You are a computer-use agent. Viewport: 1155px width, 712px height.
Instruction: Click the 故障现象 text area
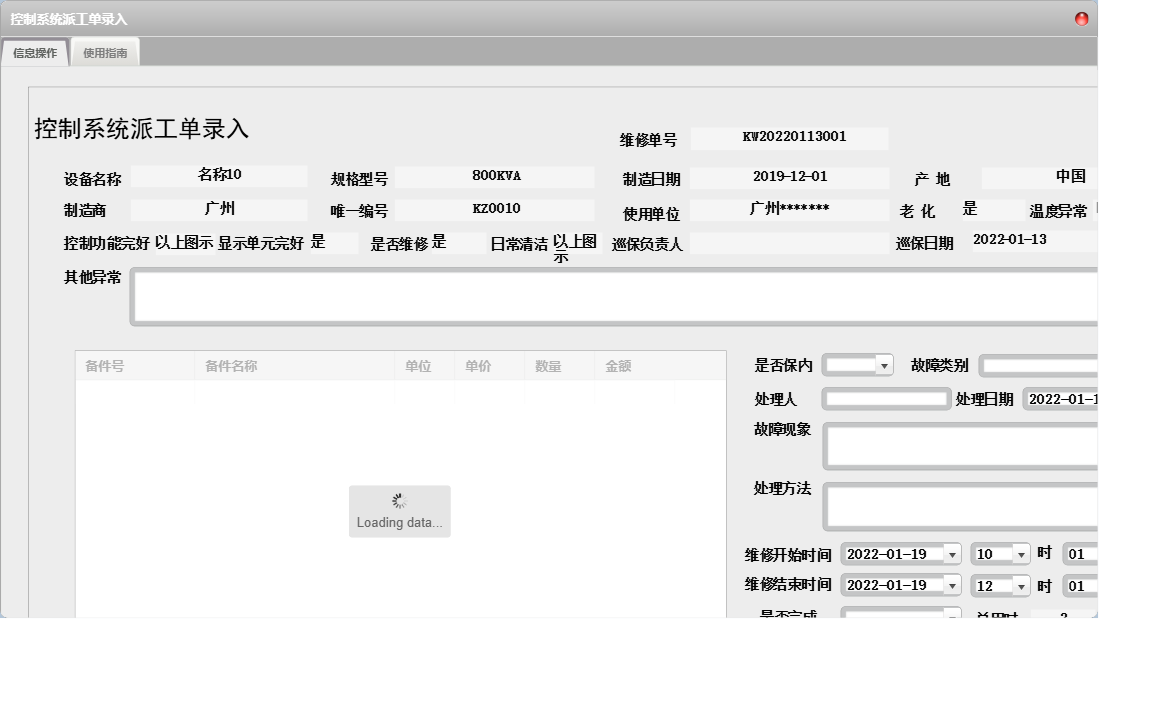coord(960,446)
